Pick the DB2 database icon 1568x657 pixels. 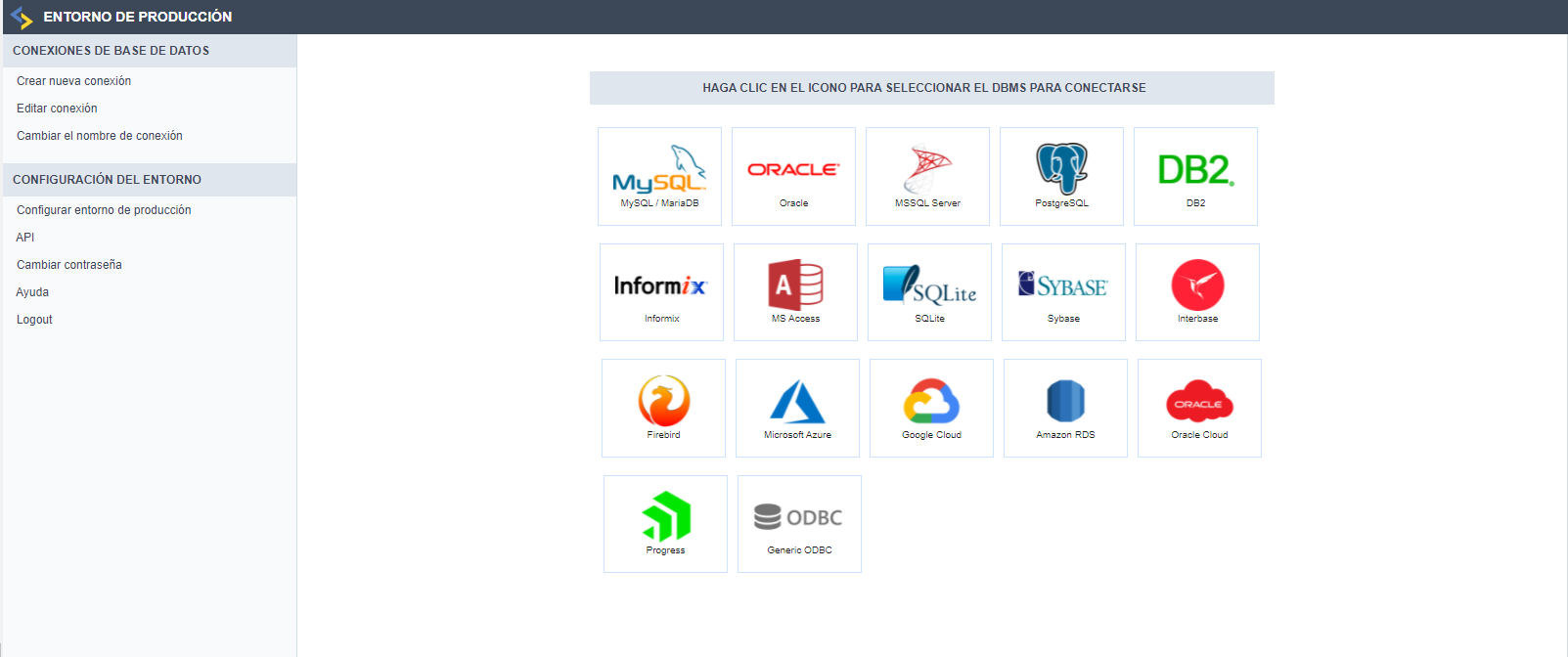(1195, 170)
